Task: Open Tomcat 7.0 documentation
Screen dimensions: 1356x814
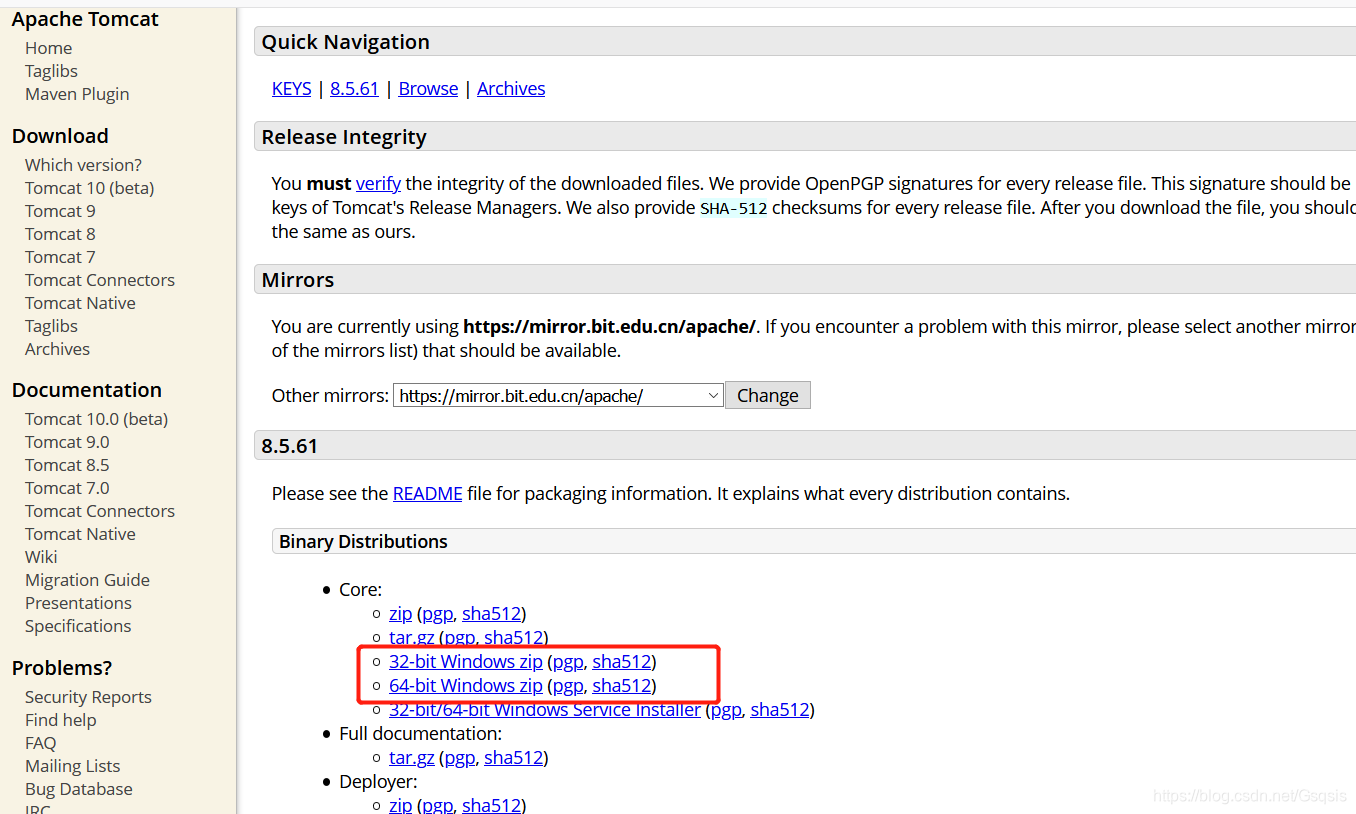Action: click(67, 488)
